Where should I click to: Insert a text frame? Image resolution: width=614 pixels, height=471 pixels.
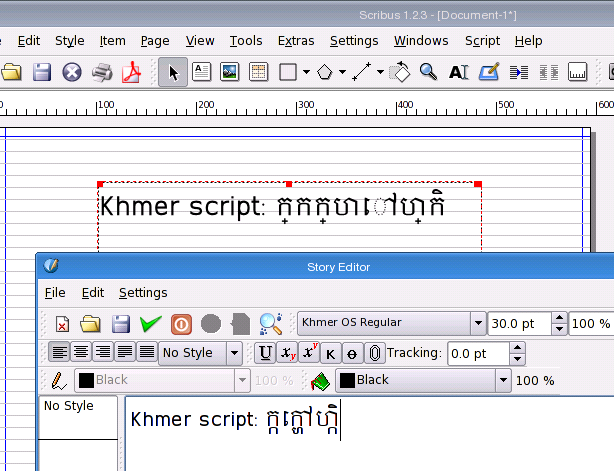[x=201, y=72]
